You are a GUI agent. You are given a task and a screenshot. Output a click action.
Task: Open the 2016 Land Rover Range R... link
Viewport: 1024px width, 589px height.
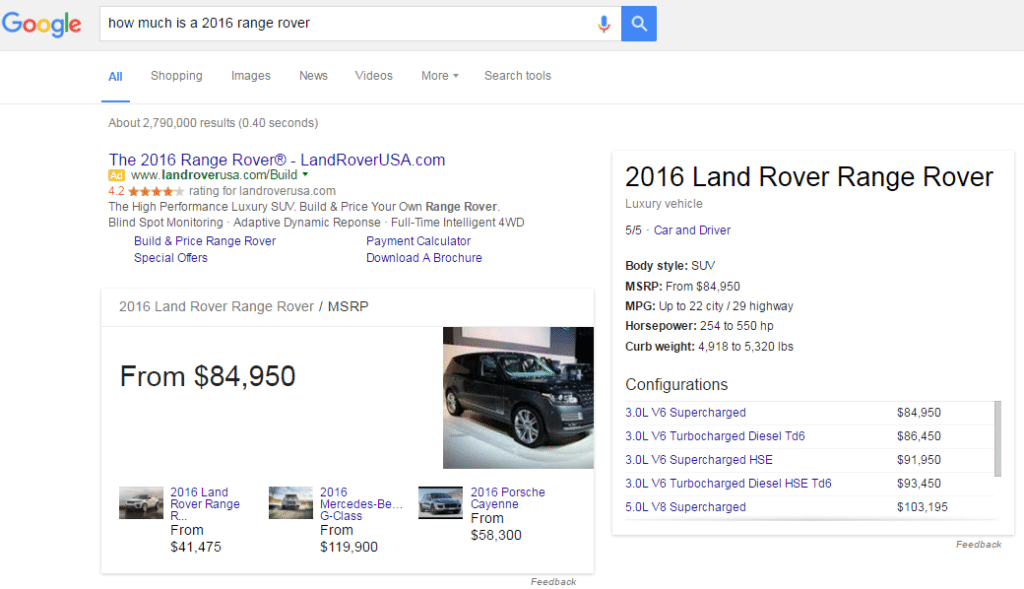[205, 504]
